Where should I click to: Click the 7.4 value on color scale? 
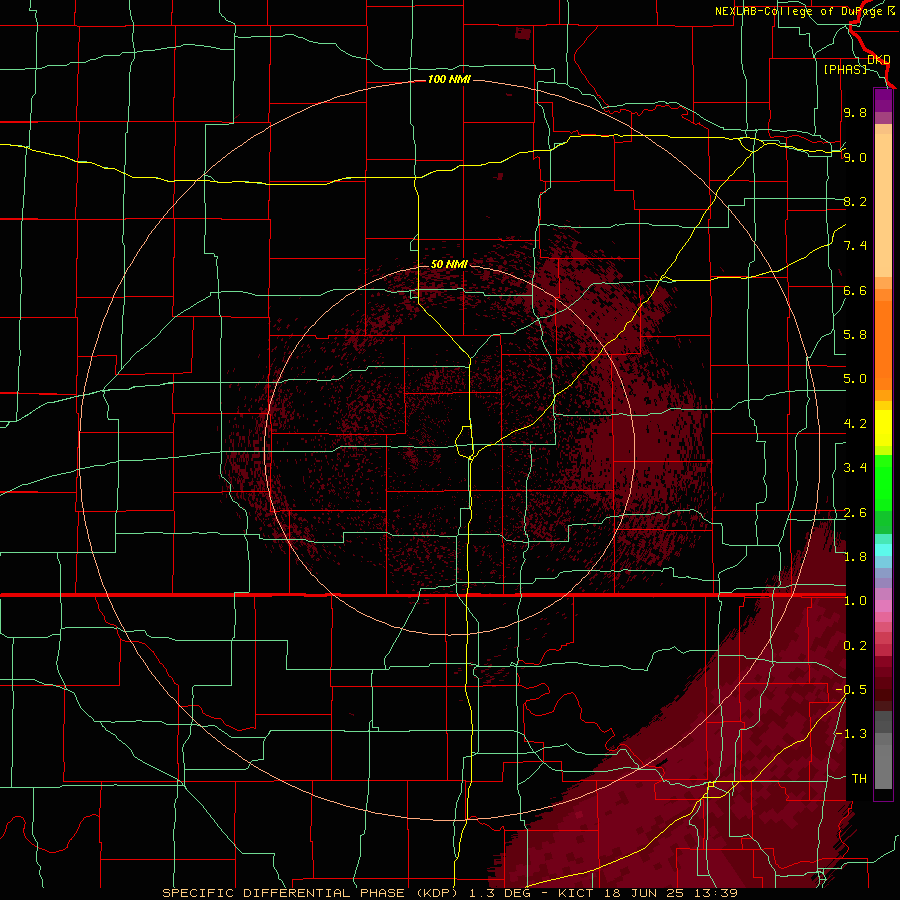pos(855,246)
